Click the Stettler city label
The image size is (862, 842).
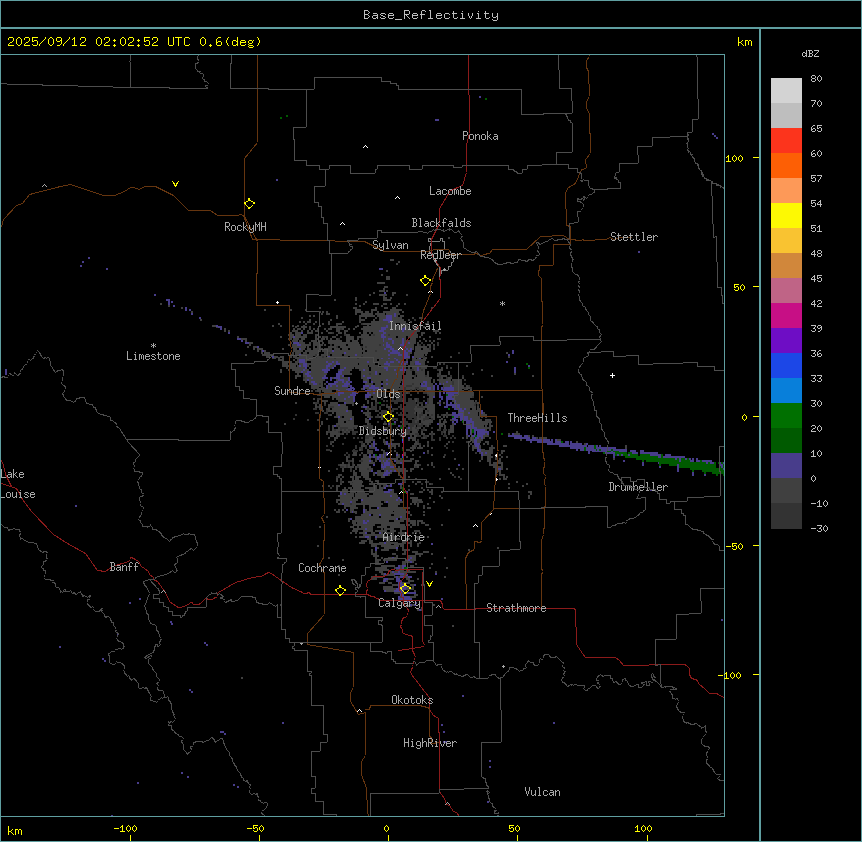pos(634,237)
